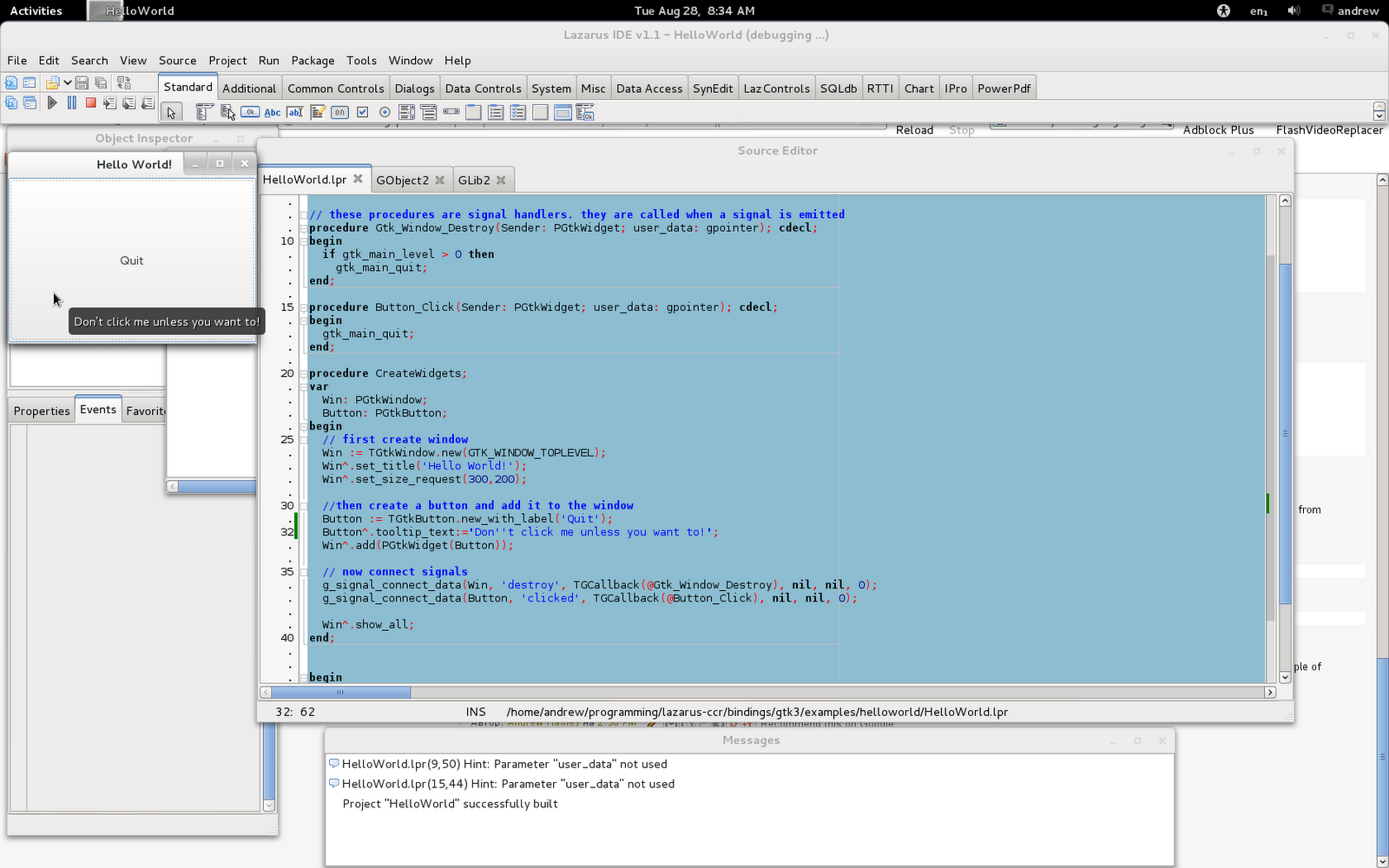Pick the TMainMenu component icon
Image resolution: width=1389 pixels, height=868 pixels.
(x=204, y=112)
